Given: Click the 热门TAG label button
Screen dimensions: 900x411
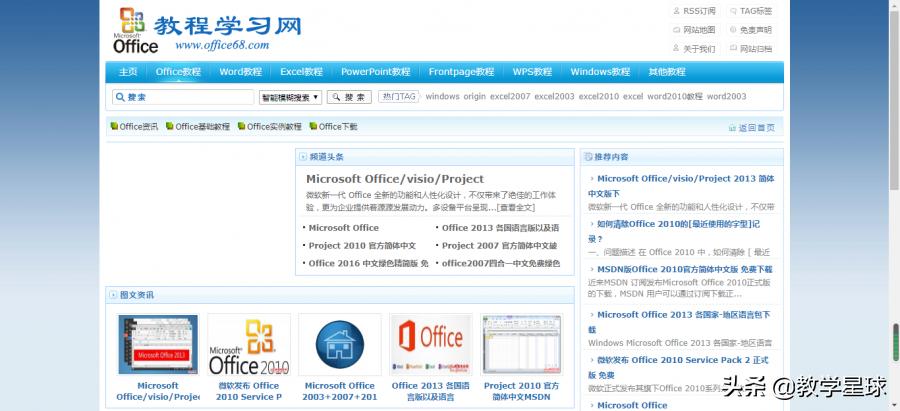Looking at the screenshot, I should [x=398, y=96].
